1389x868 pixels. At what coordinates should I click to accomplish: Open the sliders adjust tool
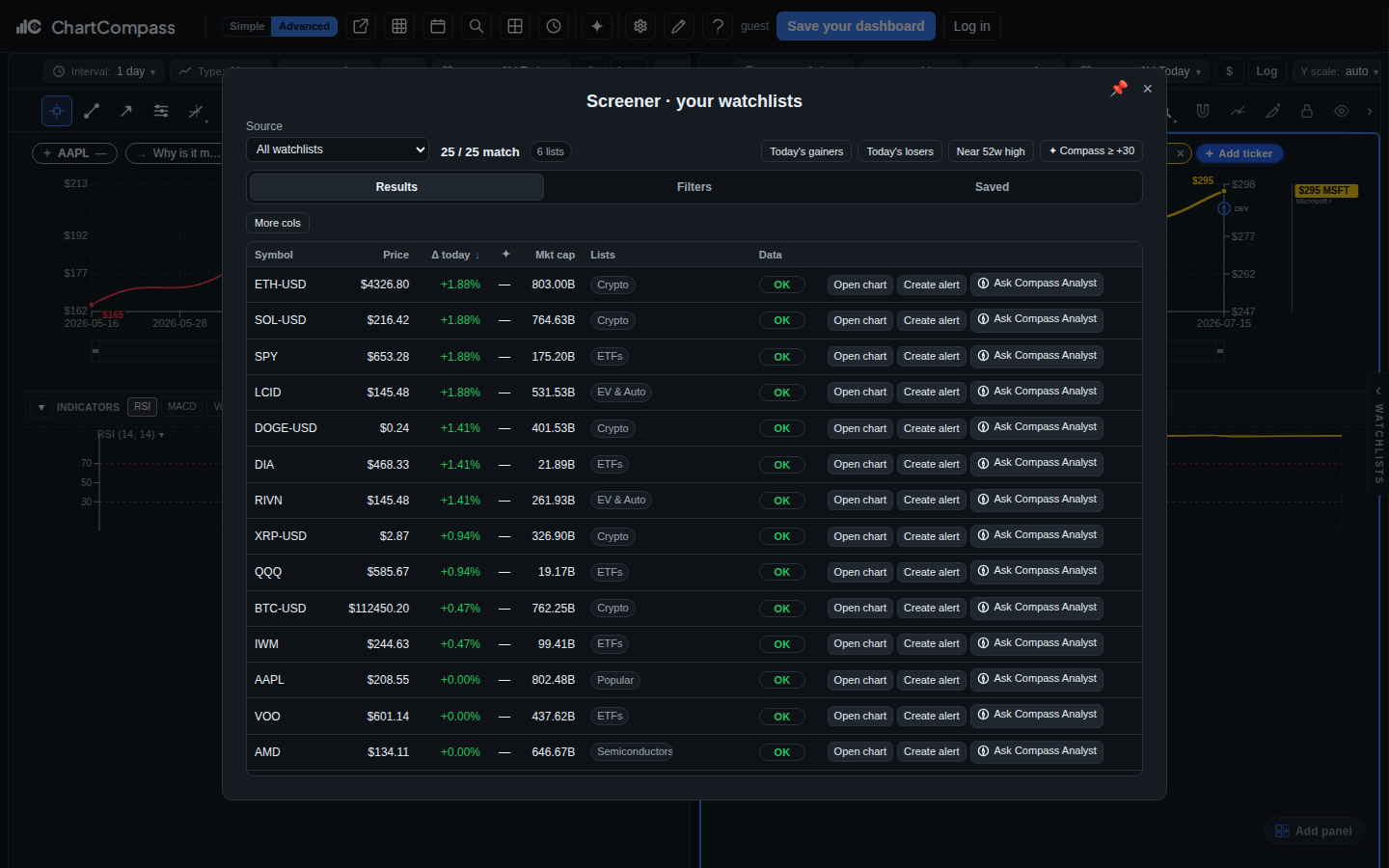(x=161, y=111)
